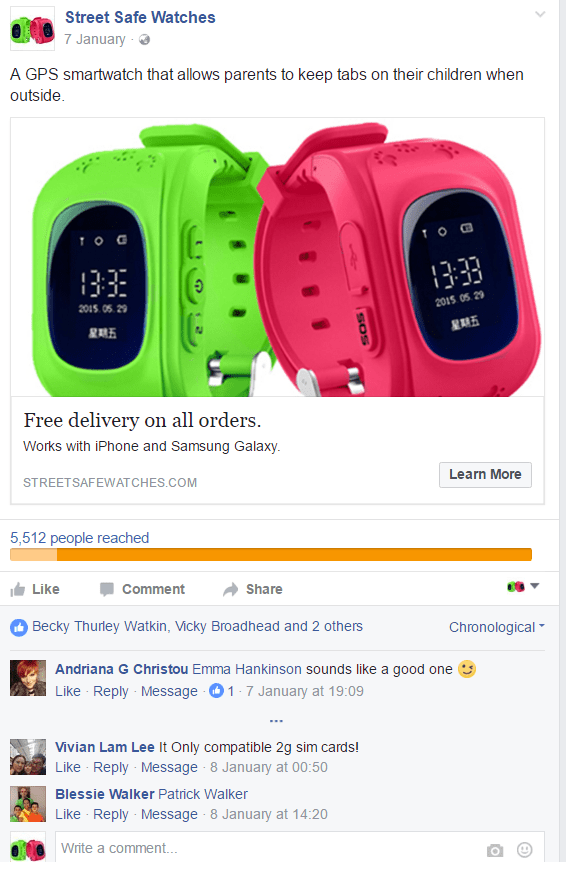The width and height of the screenshot is (566, 870).
Task: Click the Street Safe Watches page avatar
Action: click(32, 29)
